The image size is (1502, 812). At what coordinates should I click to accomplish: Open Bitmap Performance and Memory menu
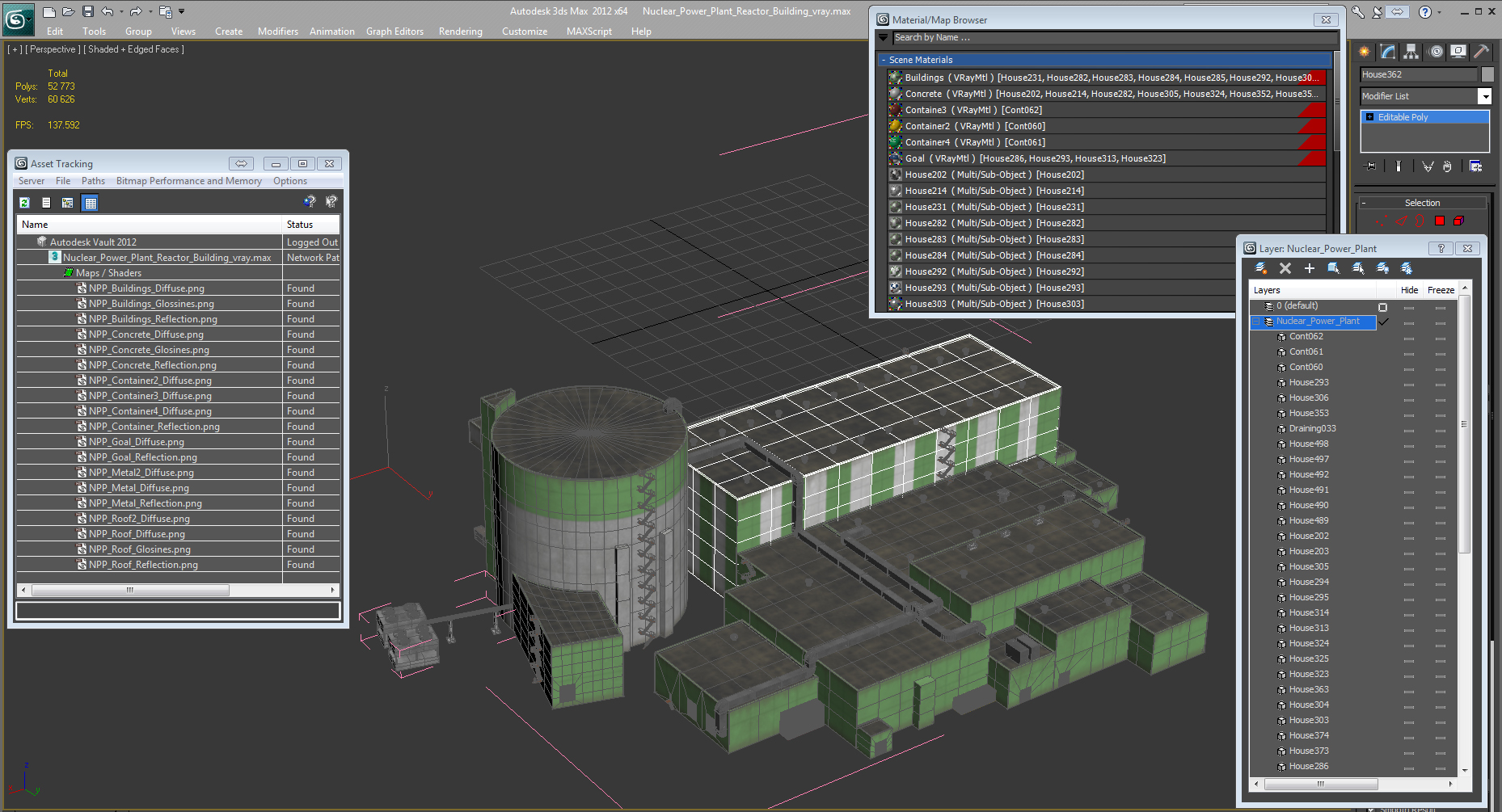[x=188, y=181]
